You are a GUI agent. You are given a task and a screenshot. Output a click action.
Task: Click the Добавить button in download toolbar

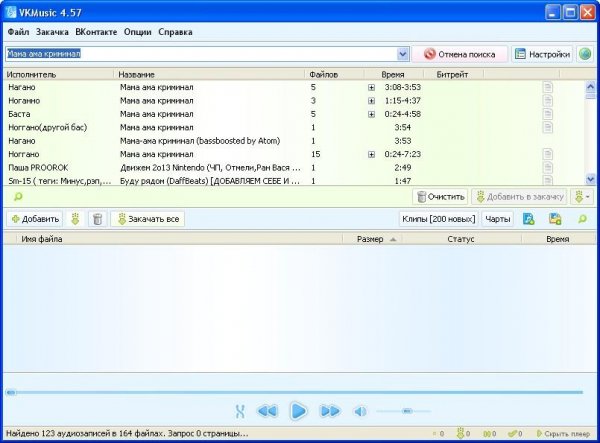pyautogui.click(x=34, y=219)
